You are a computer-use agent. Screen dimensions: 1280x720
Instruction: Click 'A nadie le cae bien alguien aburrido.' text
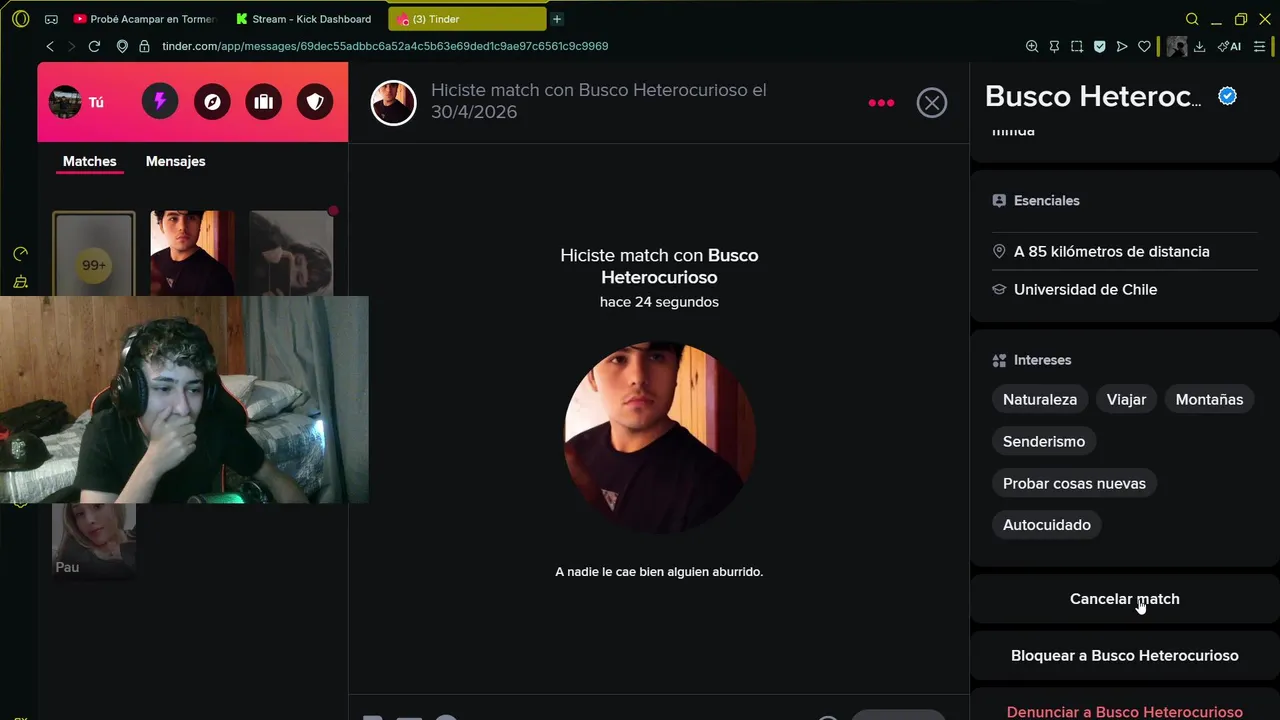pos(659,572)
